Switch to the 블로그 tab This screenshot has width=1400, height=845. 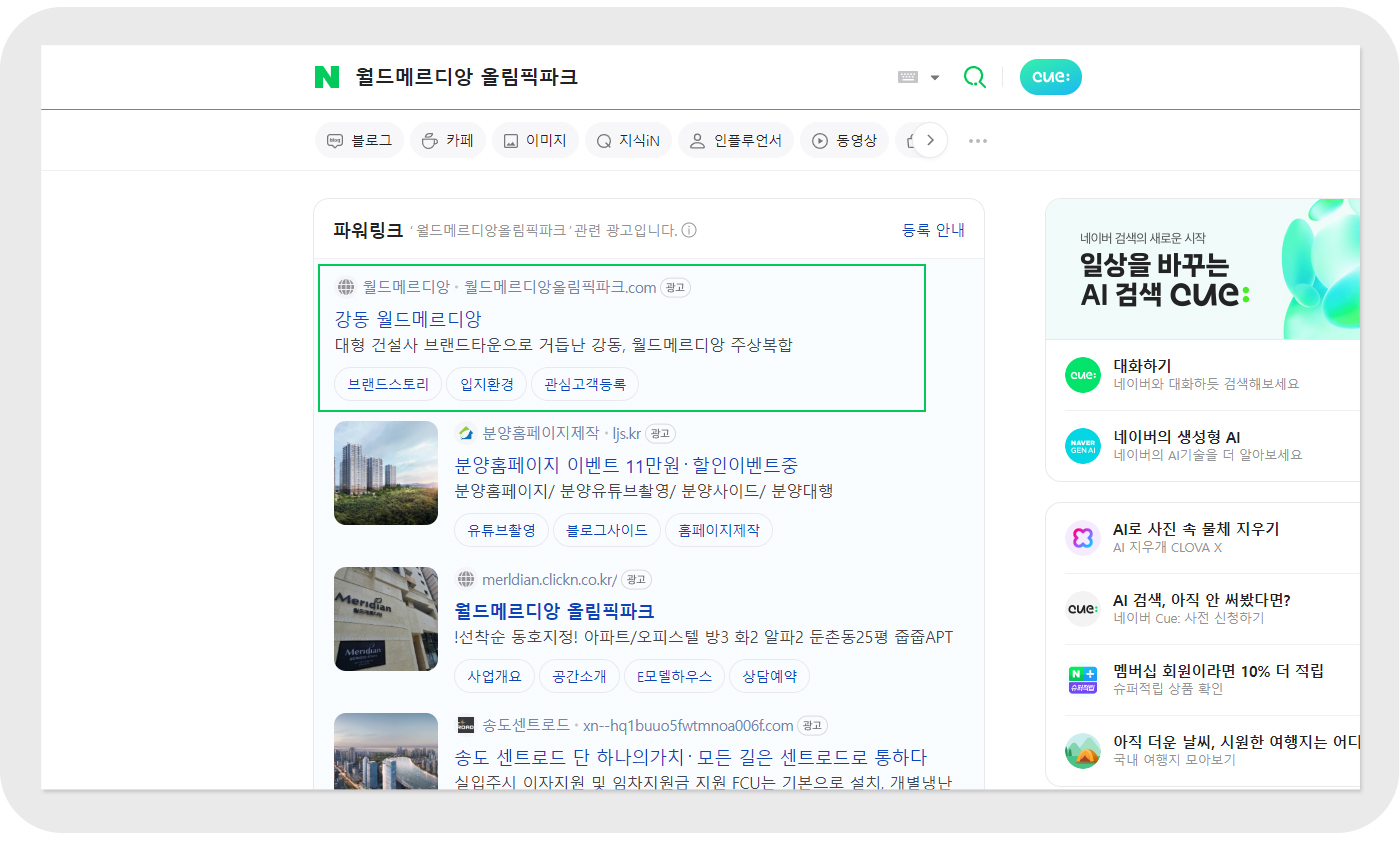(359, 141)
